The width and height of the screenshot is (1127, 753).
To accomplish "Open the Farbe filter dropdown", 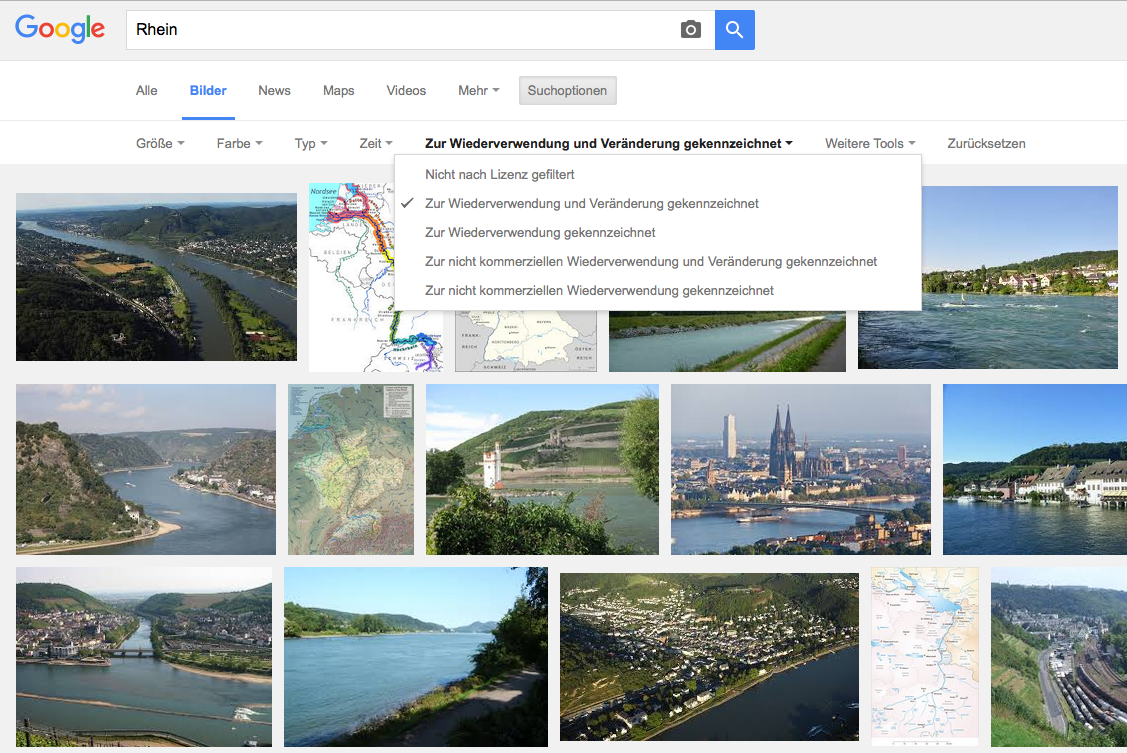I will point(239,143).
